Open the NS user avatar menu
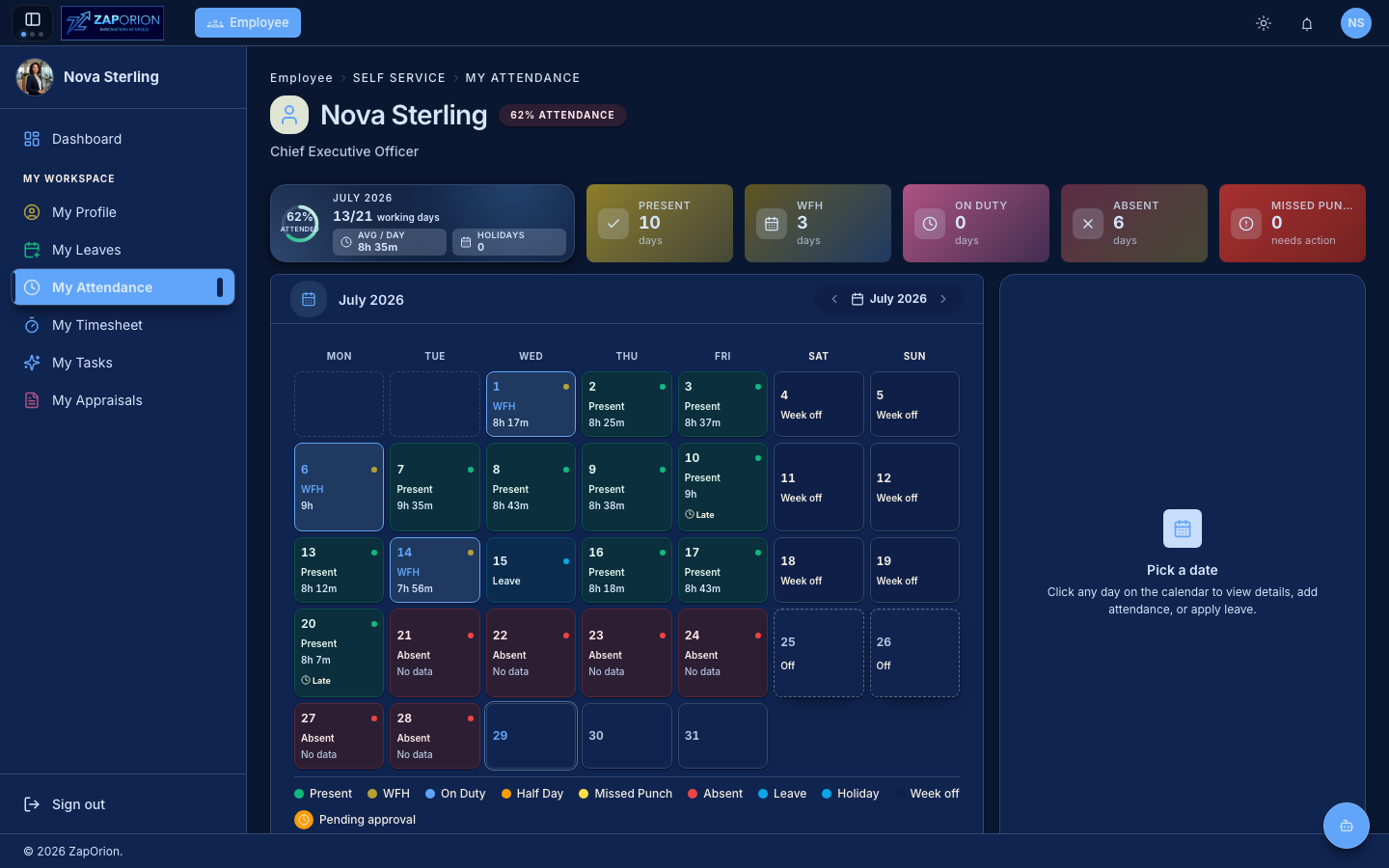This screenshot has width=1389, height=868. click(1356, 23)
